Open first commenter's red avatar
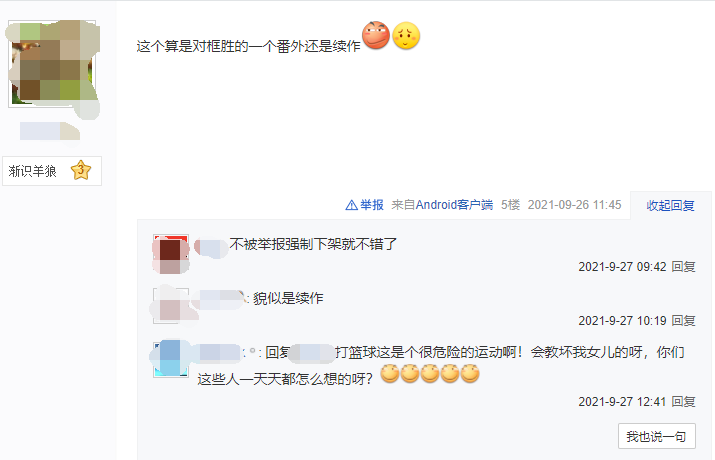Screen dimensions: 715x460 [171, 253]
